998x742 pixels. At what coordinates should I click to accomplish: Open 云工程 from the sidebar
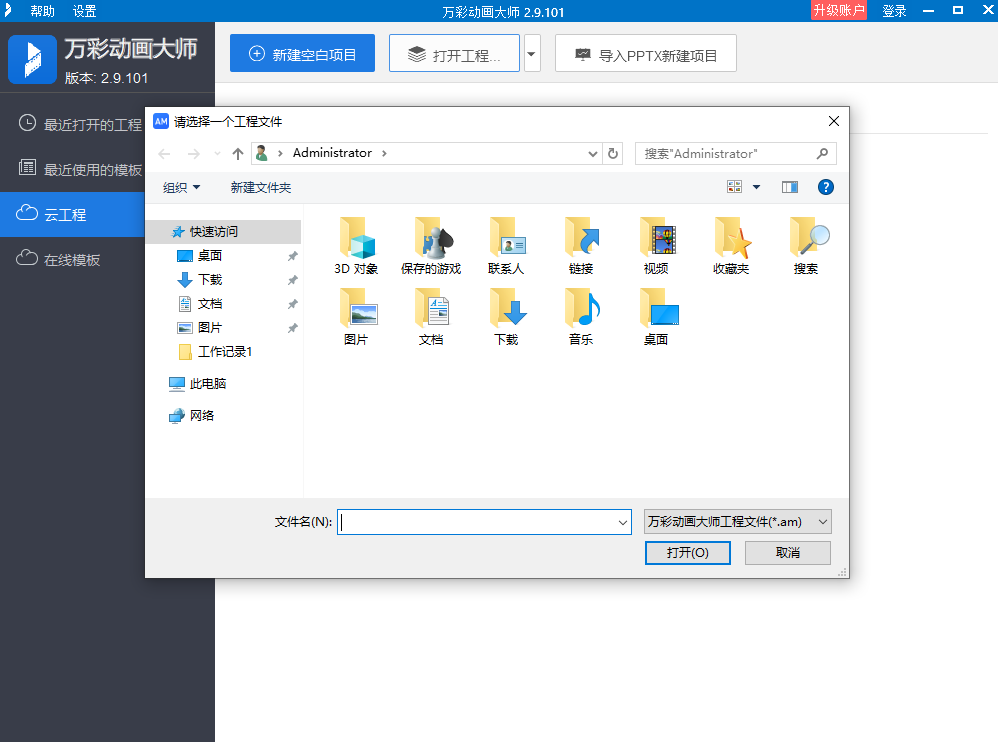pyautogui.click(x=70, y=214)
